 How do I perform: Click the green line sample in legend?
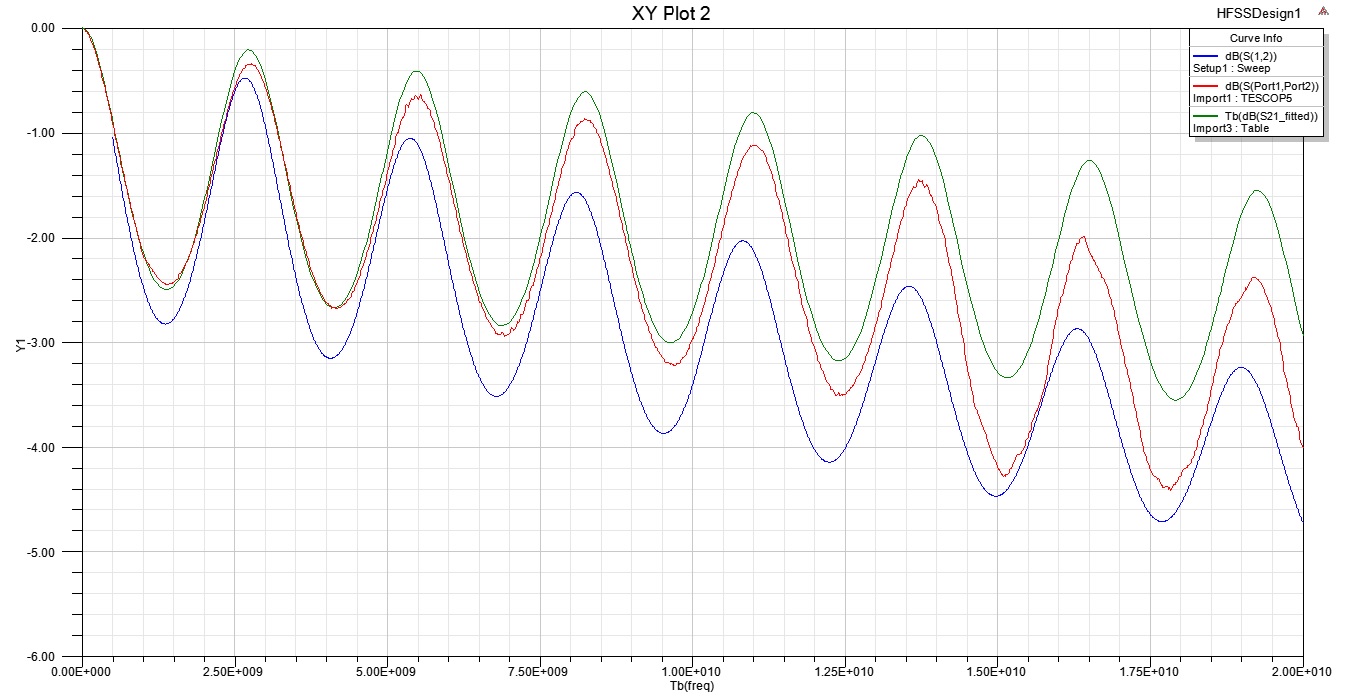[1205, 116]
